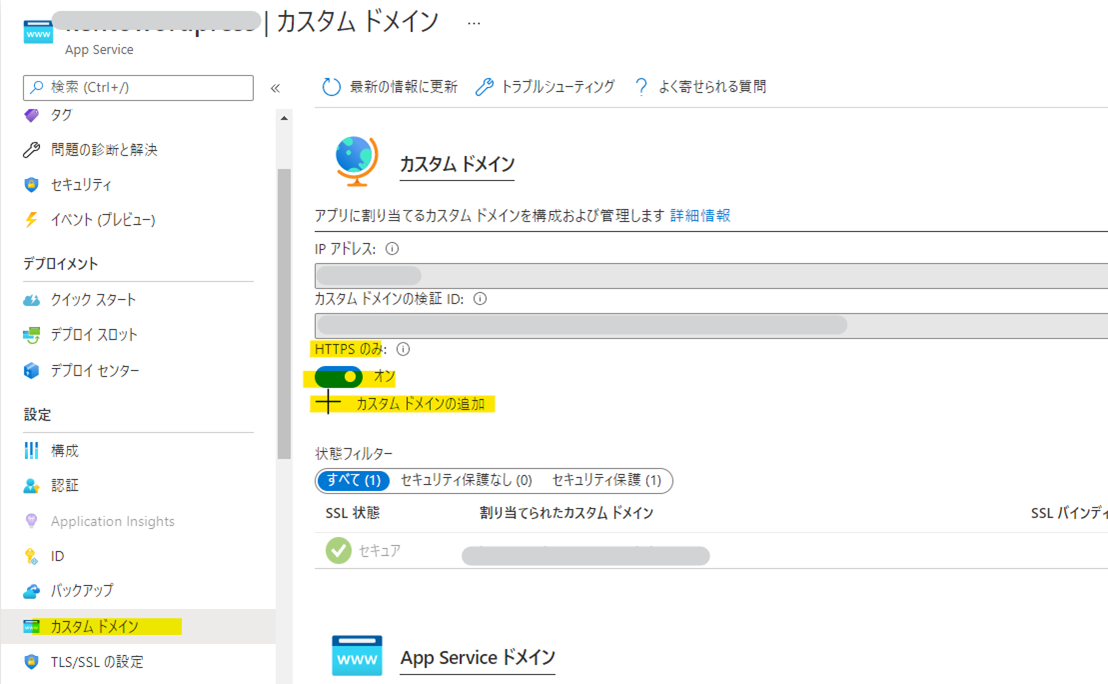Open デプロイ センター menu item
This screenshot has width=1108, height=684.
tap(95, 371)
